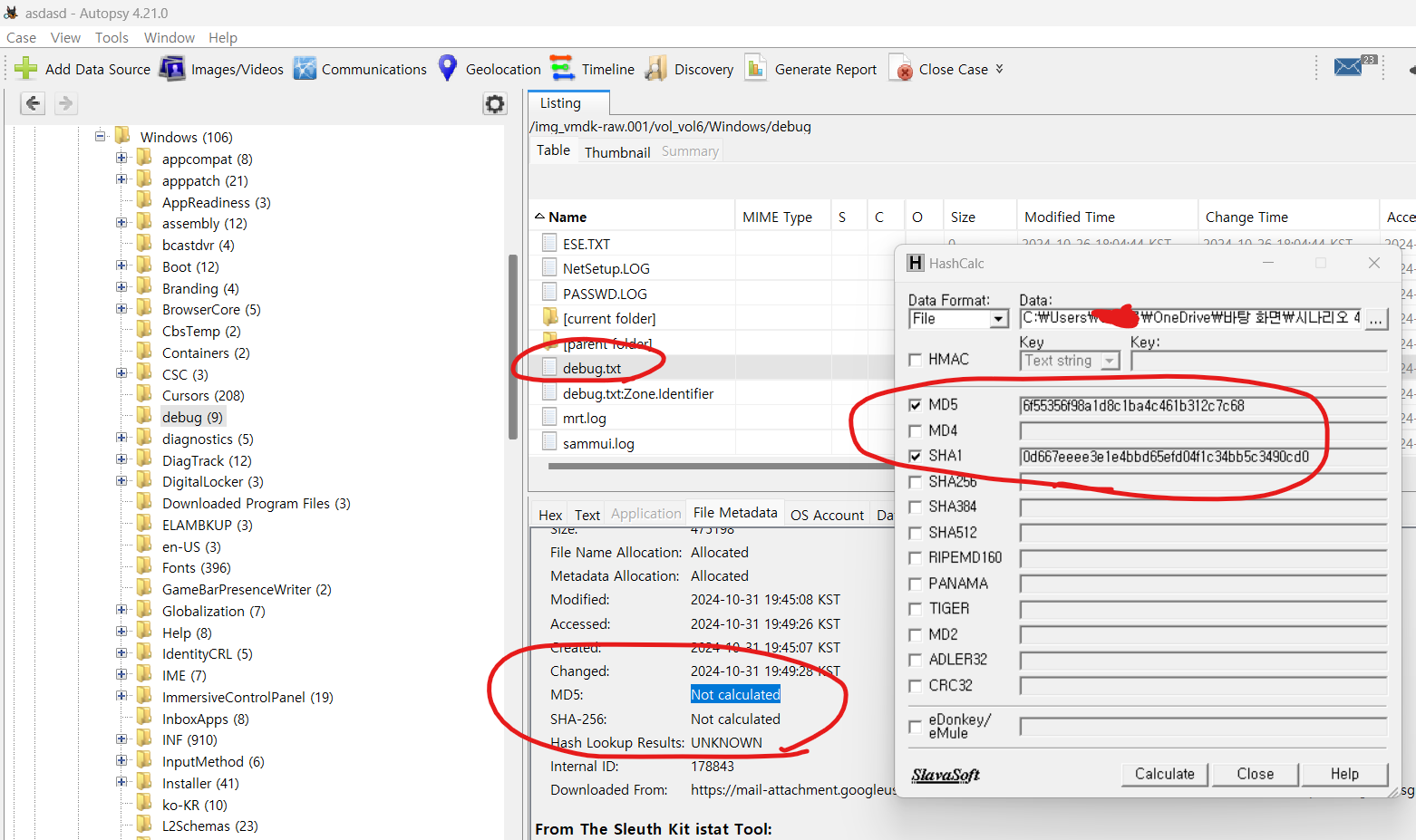Click the file icon of NetSetup.LOG
1416x840 pixels.
pyautogui.click(x=549, y=267)
